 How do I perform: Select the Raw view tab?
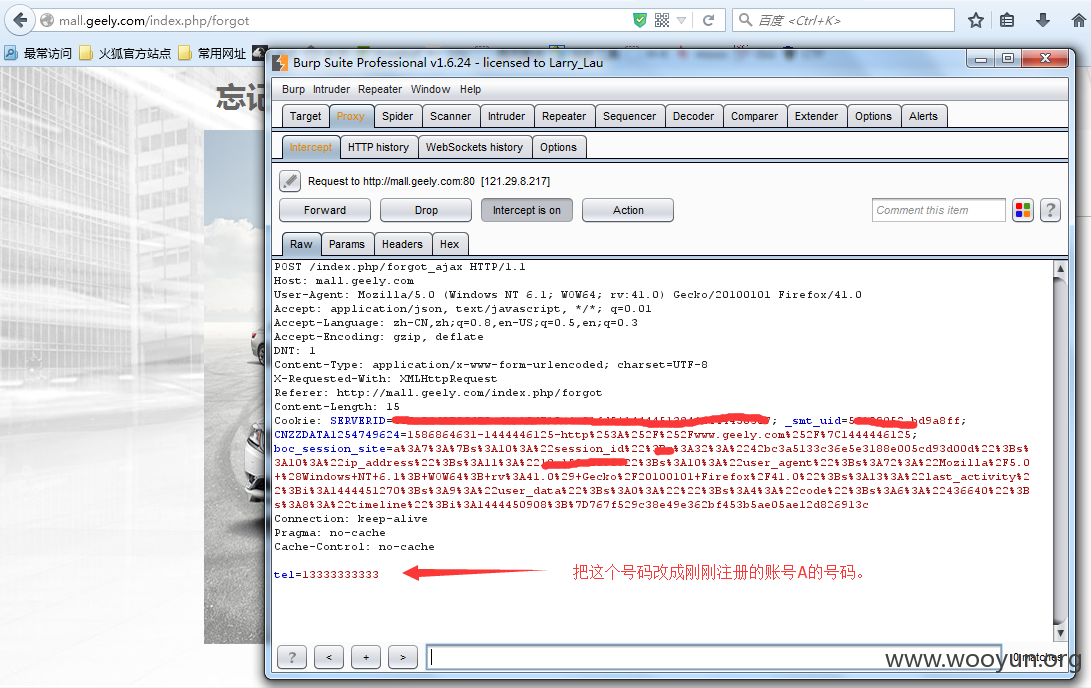pyautogui.click(x=301, y=244)
